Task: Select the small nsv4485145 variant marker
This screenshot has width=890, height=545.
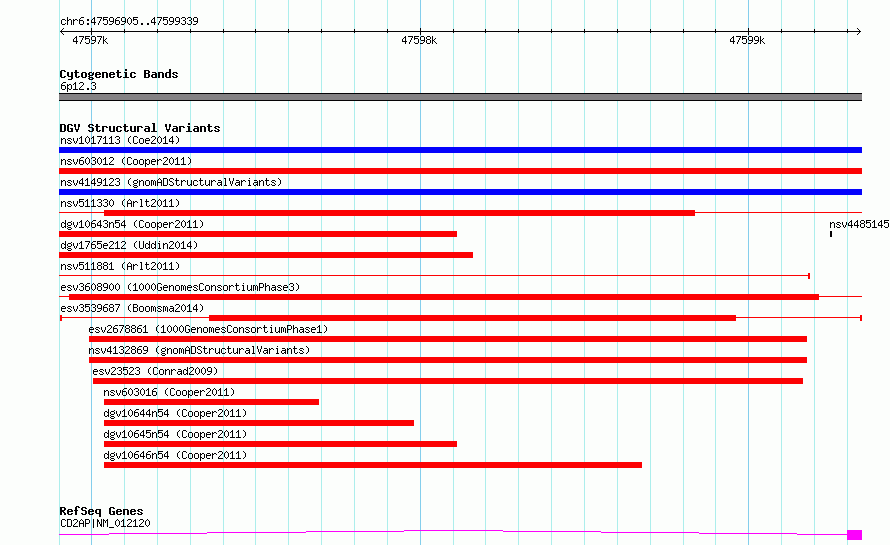Action: pyautogui.click(x=831, y=234)
